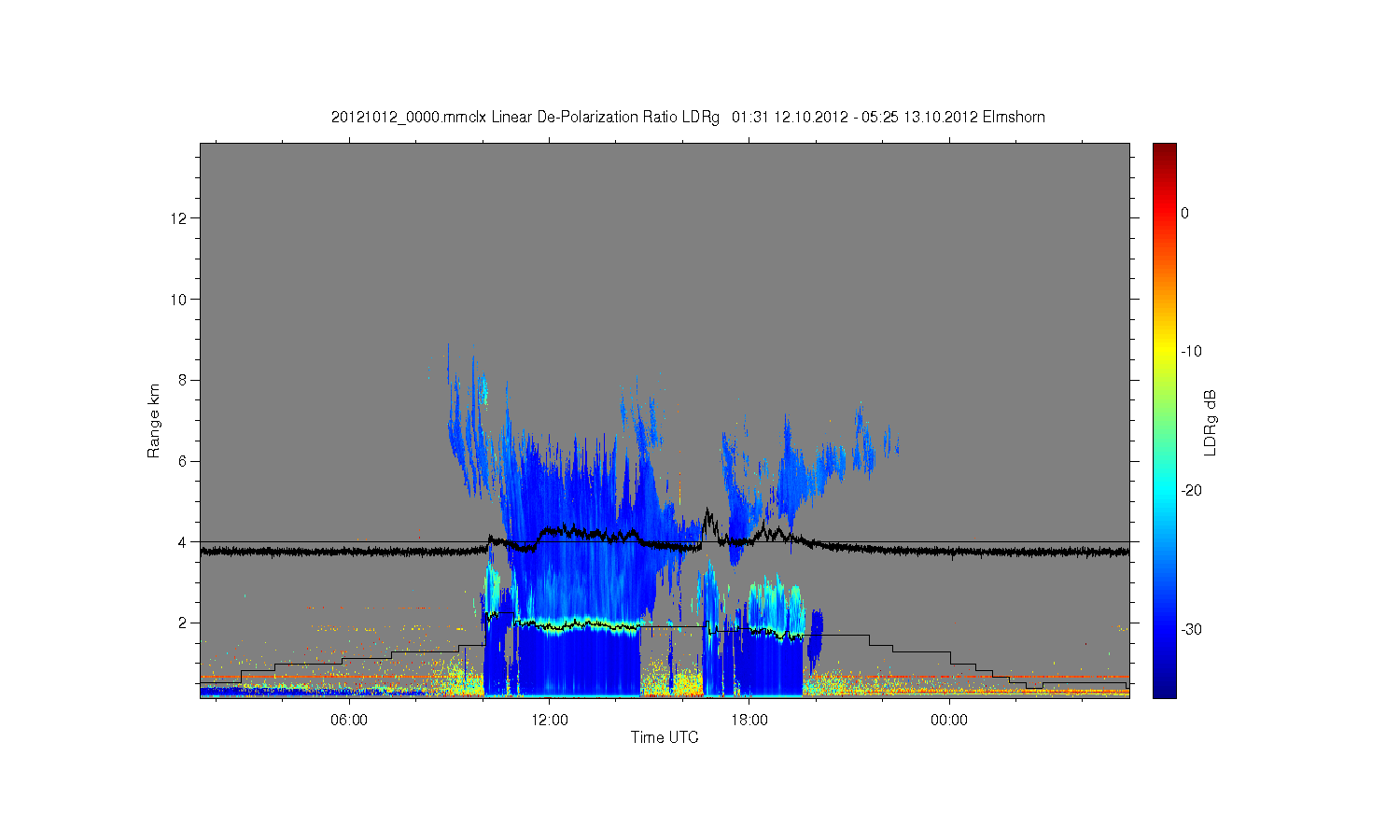Click the range axis value 10
Screen dimensions: 1400x840
pos(180,300)
